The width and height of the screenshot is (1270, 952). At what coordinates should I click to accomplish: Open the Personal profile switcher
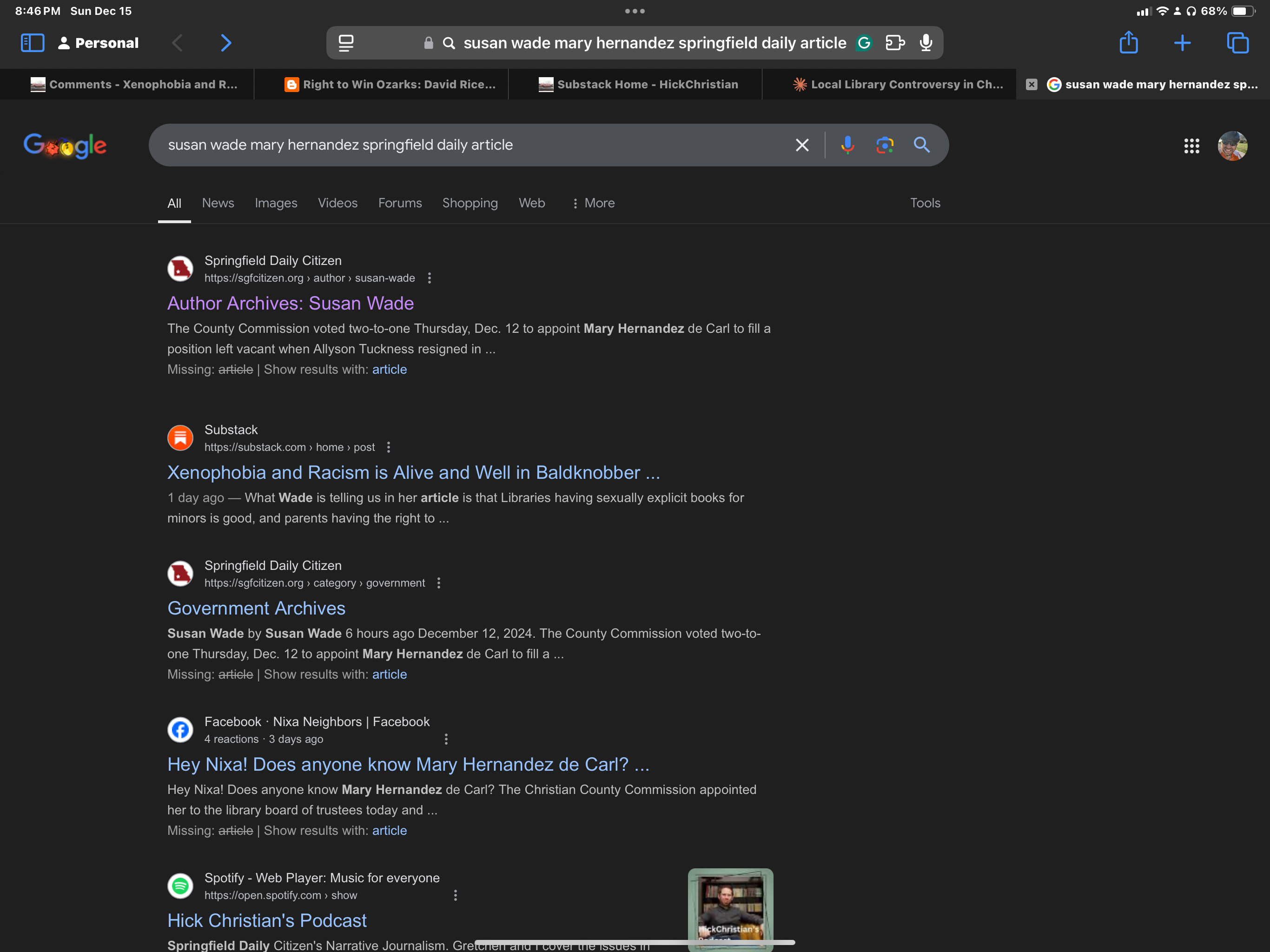98,43
